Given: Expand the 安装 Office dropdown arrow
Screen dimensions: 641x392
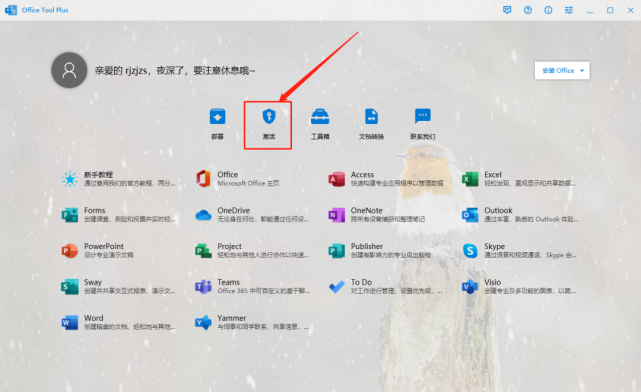Looking at the screenshot, I should (582, 71).
